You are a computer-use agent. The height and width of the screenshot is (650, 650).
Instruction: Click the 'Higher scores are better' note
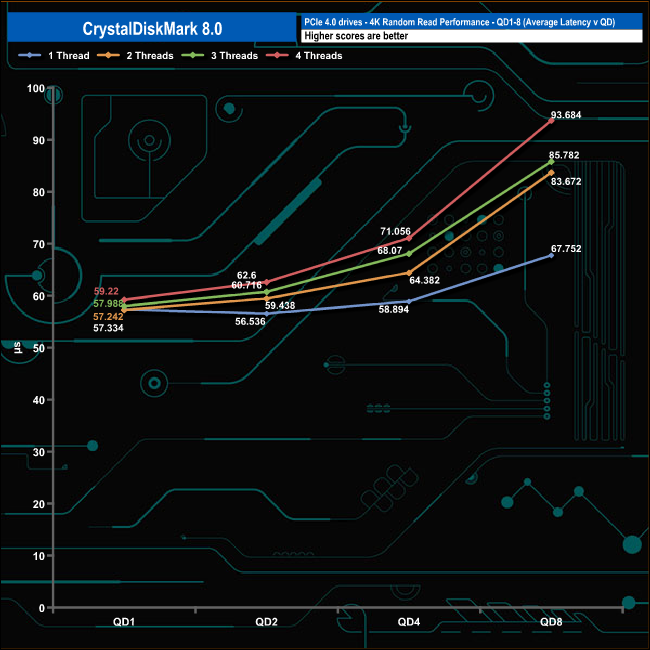pos(356,36)
